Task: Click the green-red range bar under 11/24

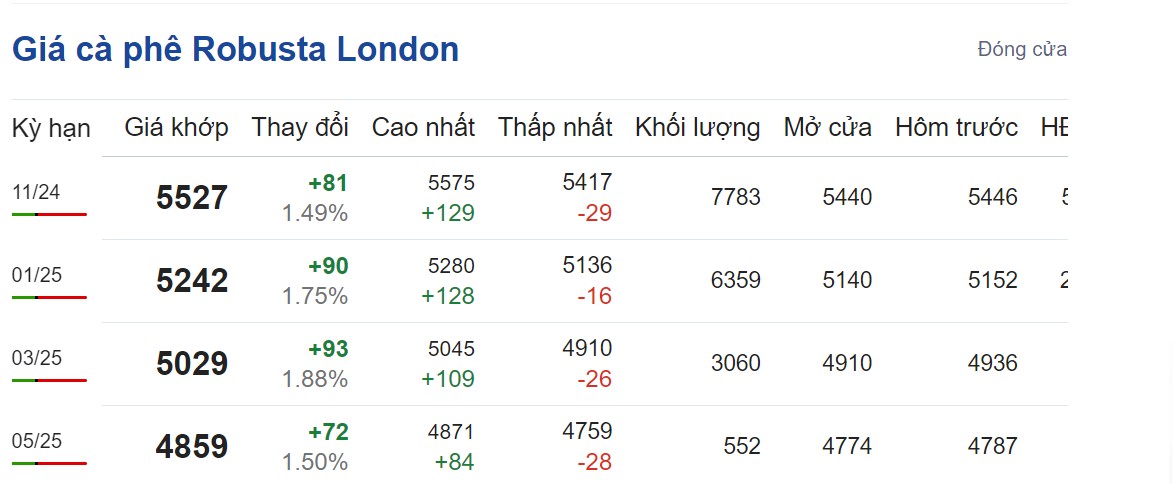Action: pos(49,214)
